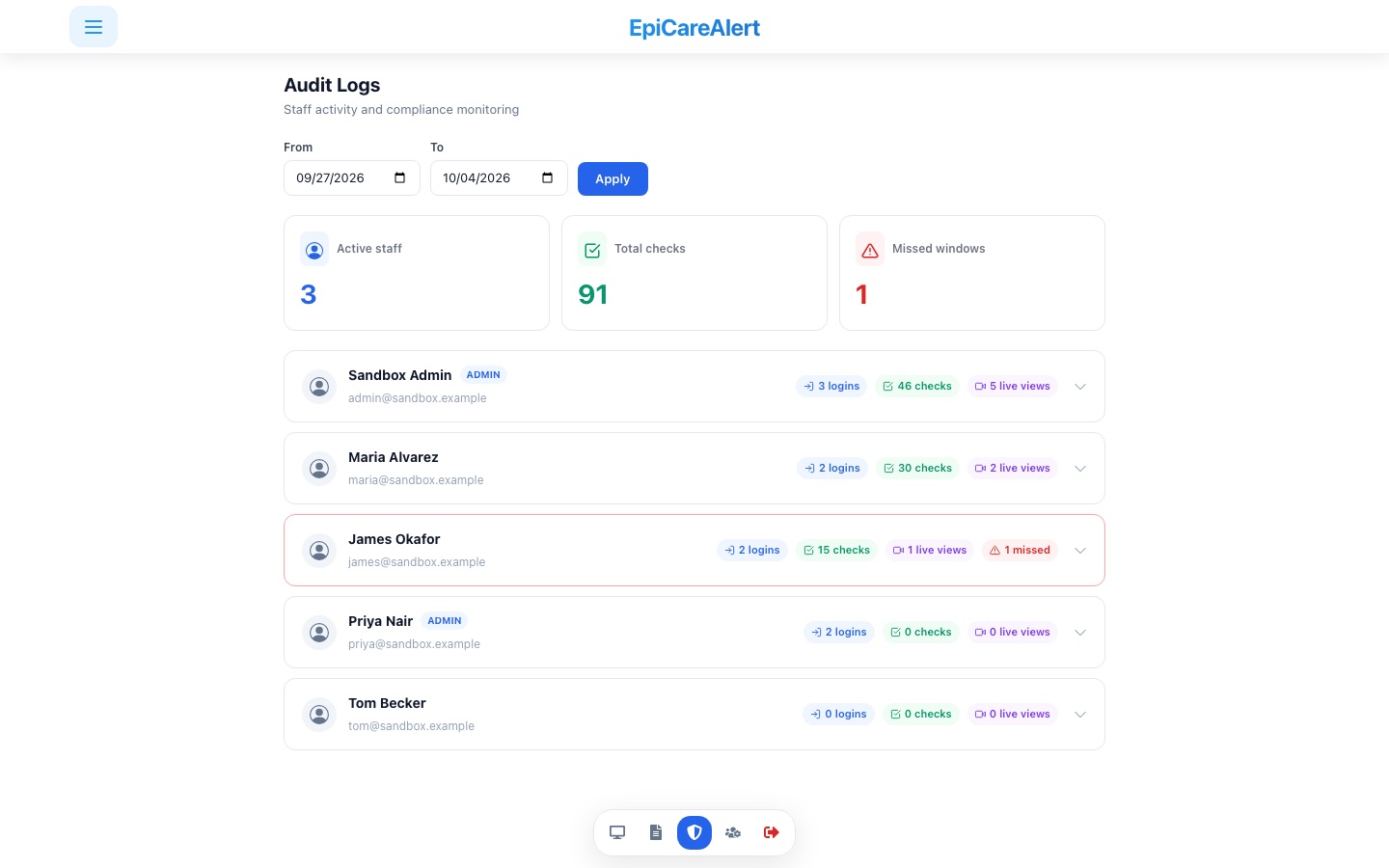Open the users group icon in bottom nav
Image resolution: width=1389 pixels, height=868 pixels.
point(733,832)
